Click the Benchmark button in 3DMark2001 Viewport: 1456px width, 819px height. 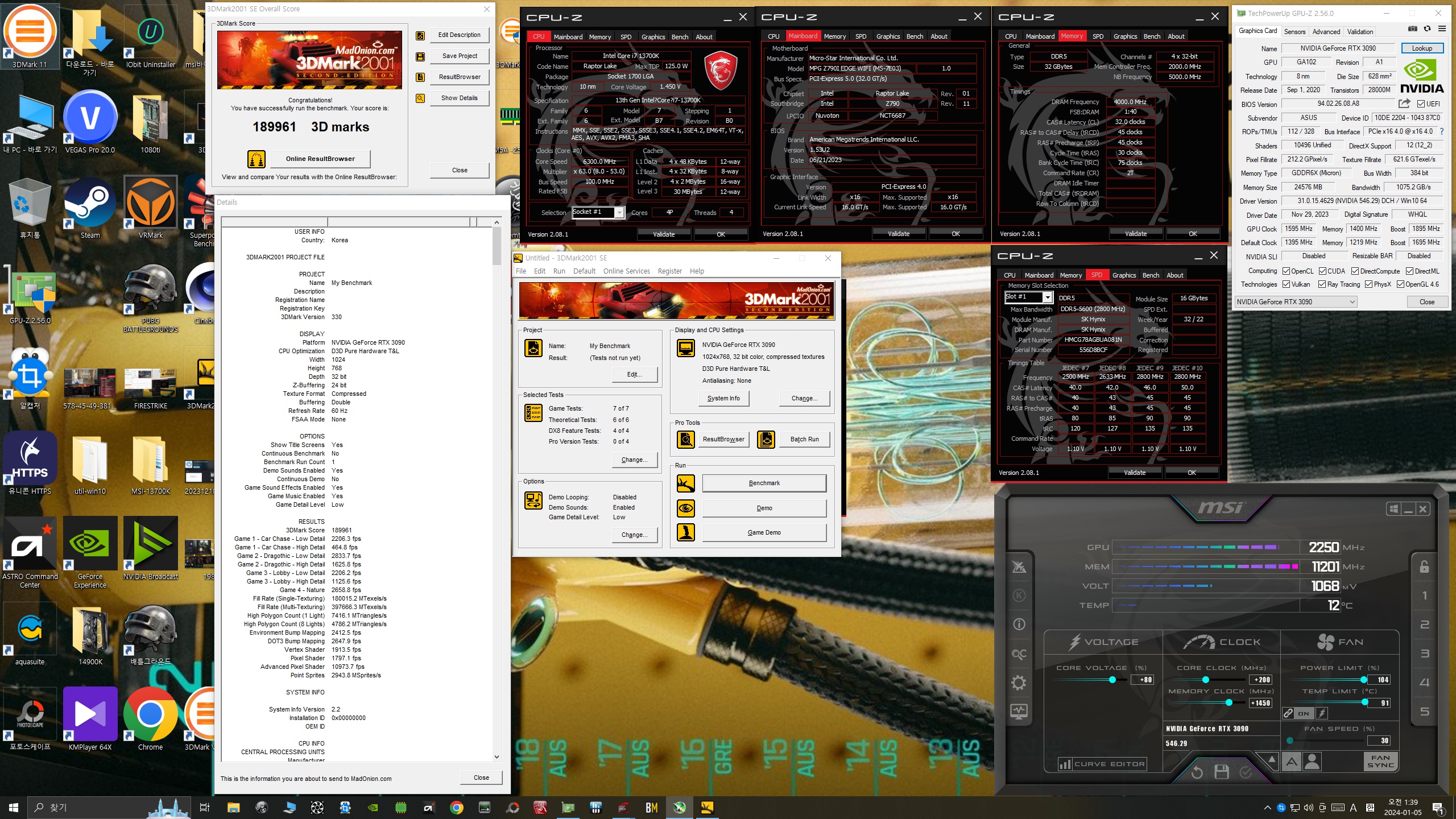[764, 483]
